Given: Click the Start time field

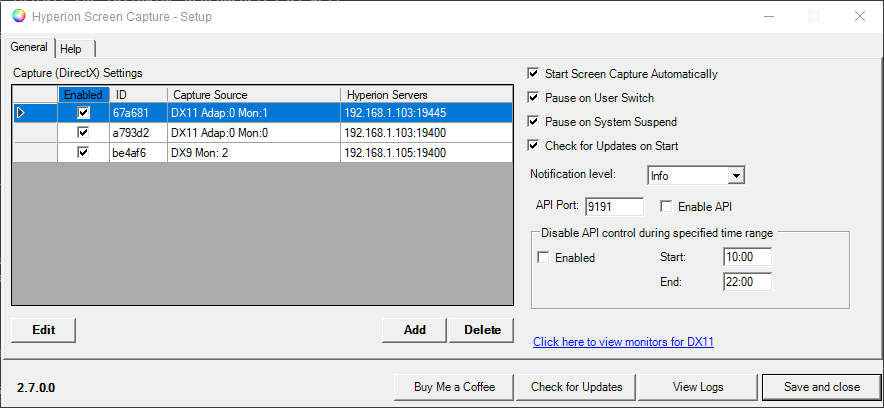Looking at the screenshot, I should (x=747, y=257).
